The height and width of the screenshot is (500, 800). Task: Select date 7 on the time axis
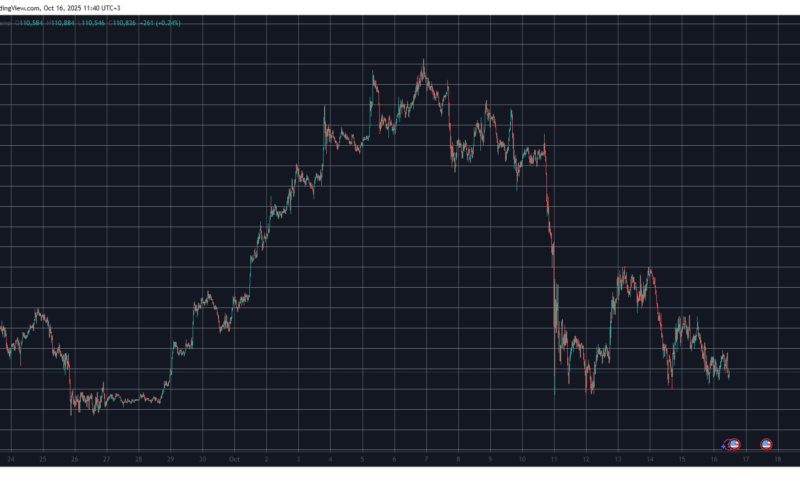coord(425,459)
